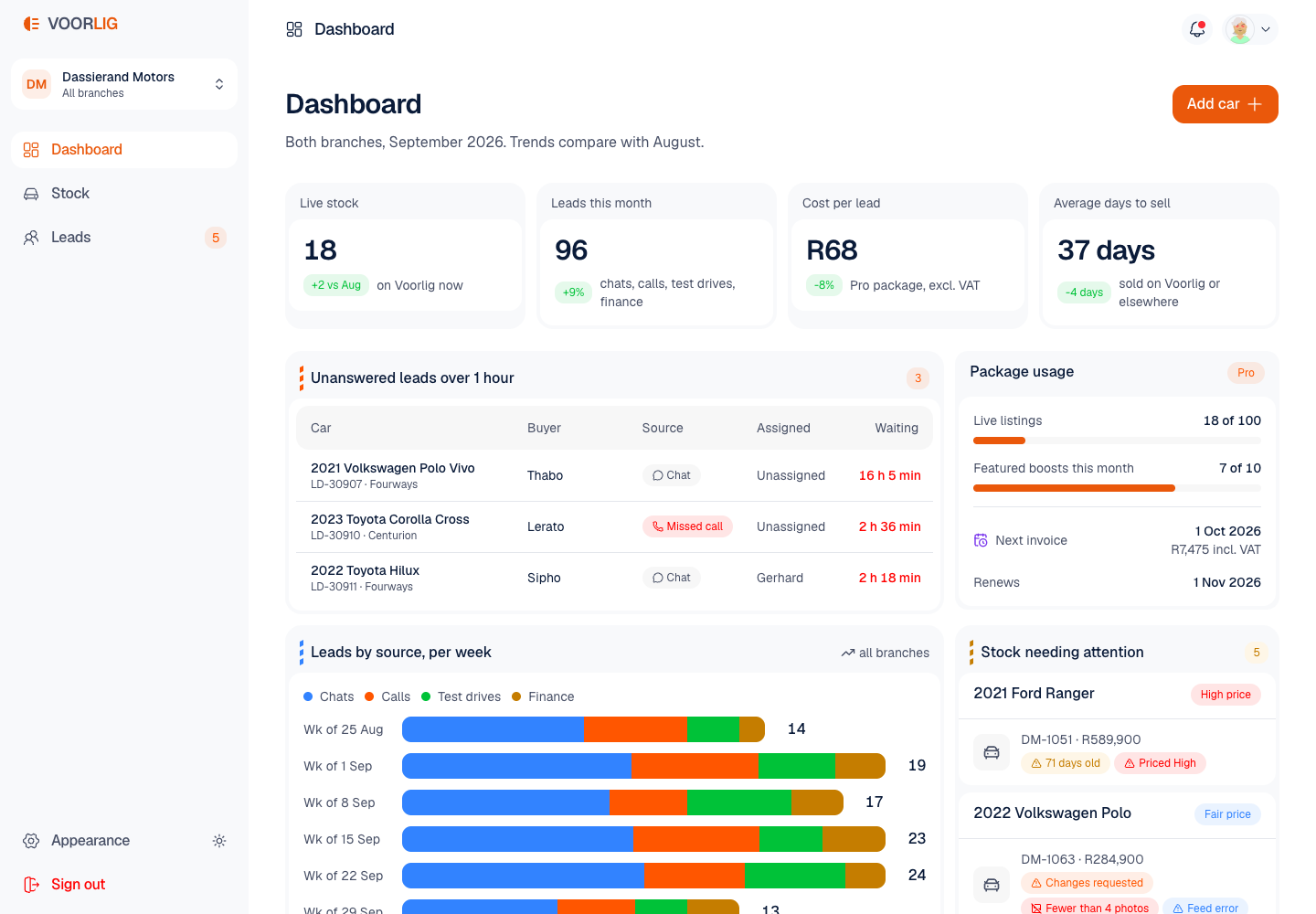Click the Live stock value 18
The image size is (1316, 914).
point(321,250)
